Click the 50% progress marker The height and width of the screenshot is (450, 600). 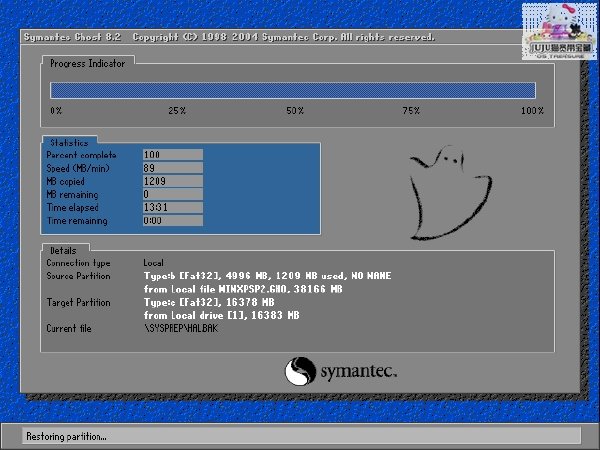(295, 111)
